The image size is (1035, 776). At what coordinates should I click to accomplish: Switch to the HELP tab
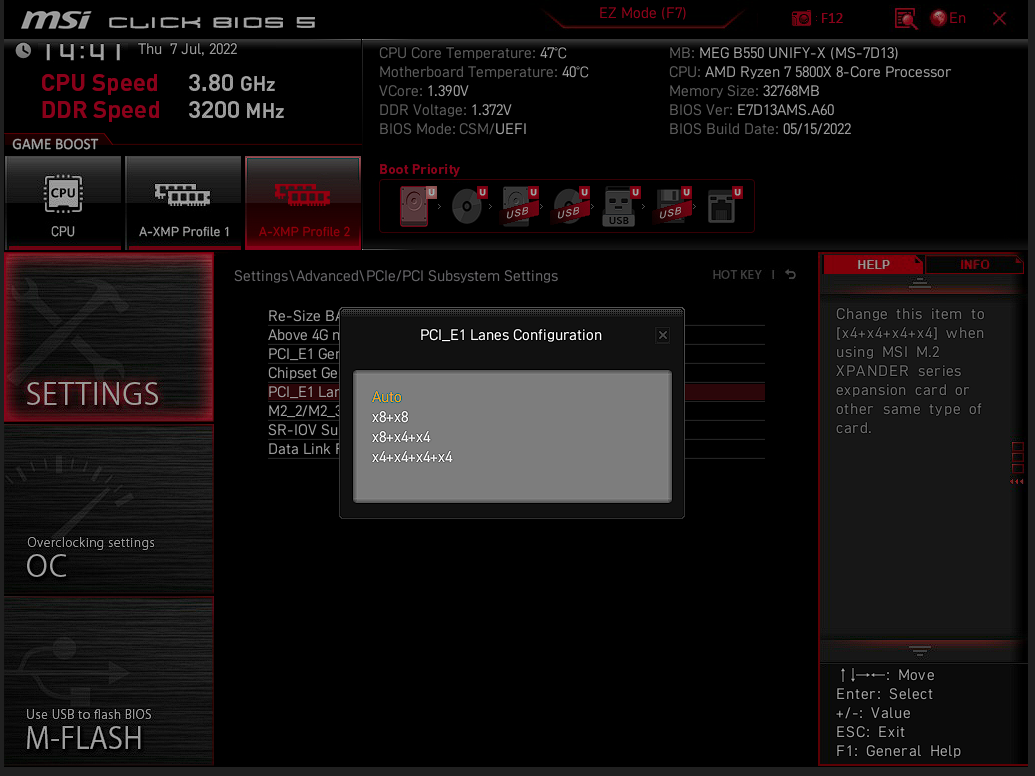click(873, 265)
